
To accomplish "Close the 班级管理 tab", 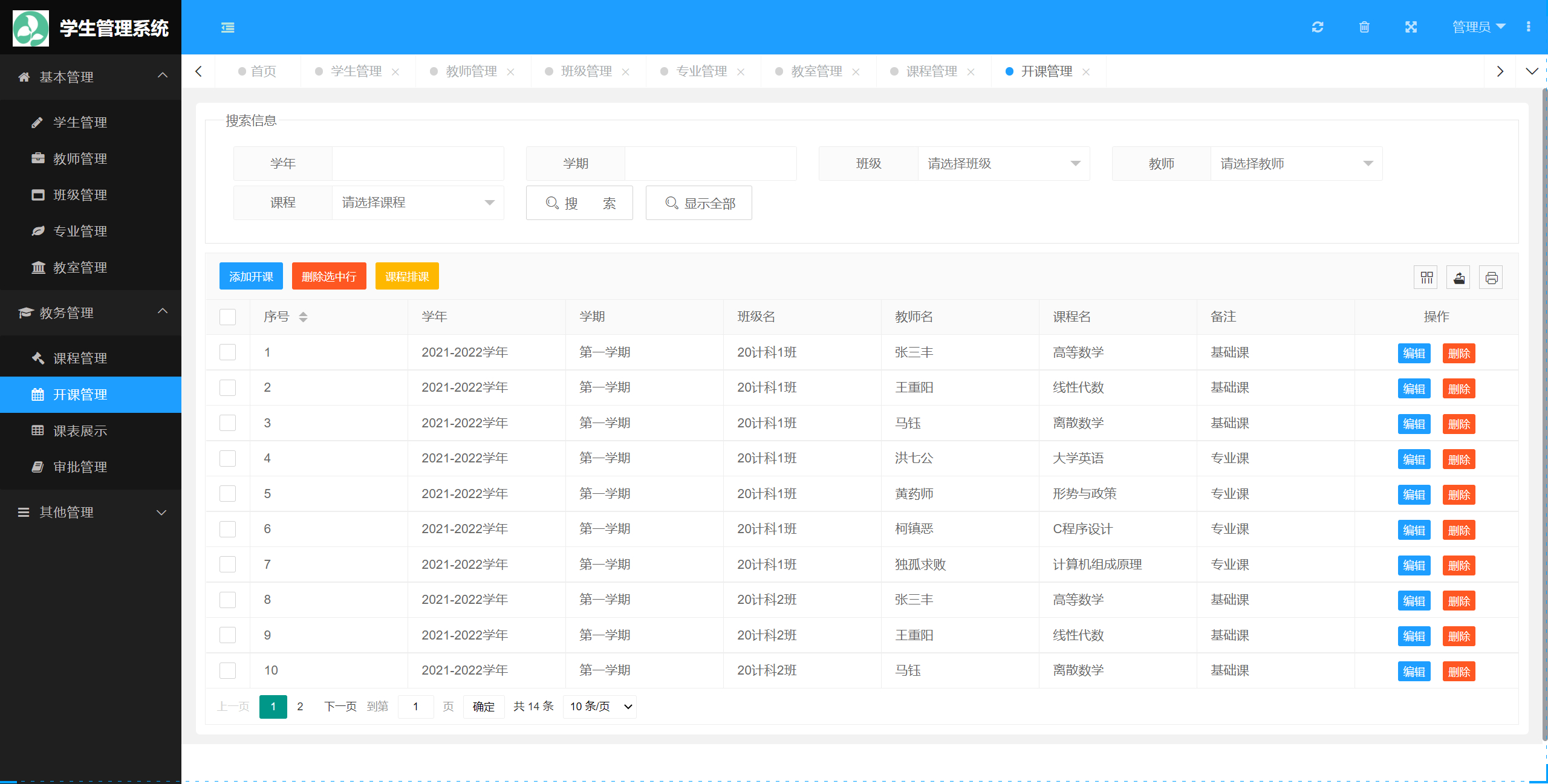I will tap(625, 72).
